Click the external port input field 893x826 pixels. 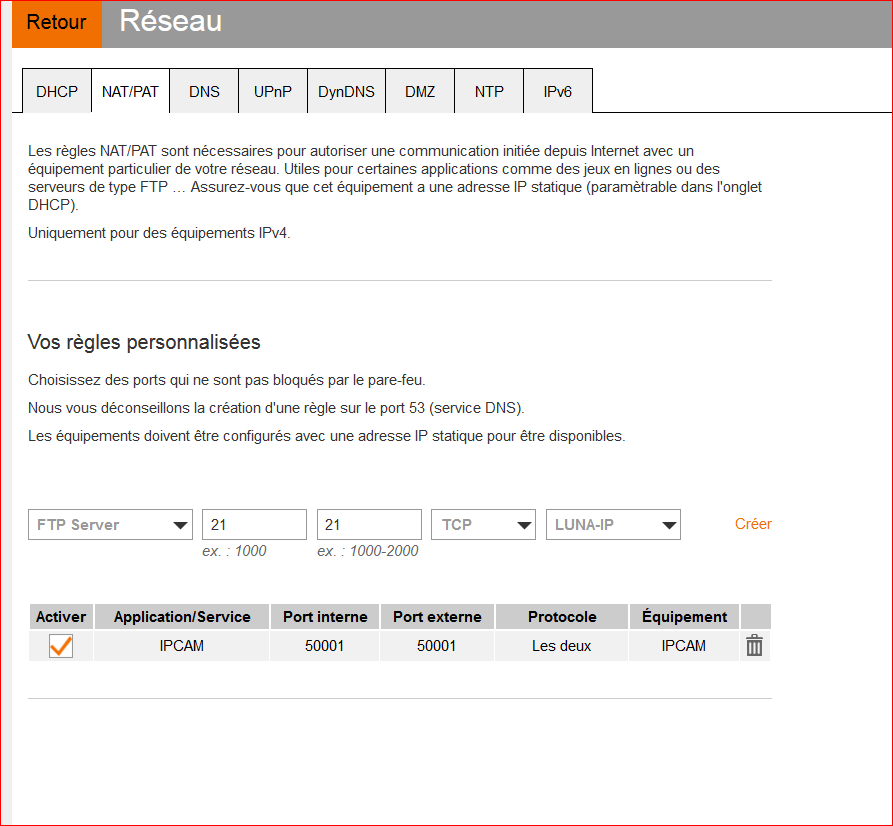pyautogui.click(x=369, y=525)
